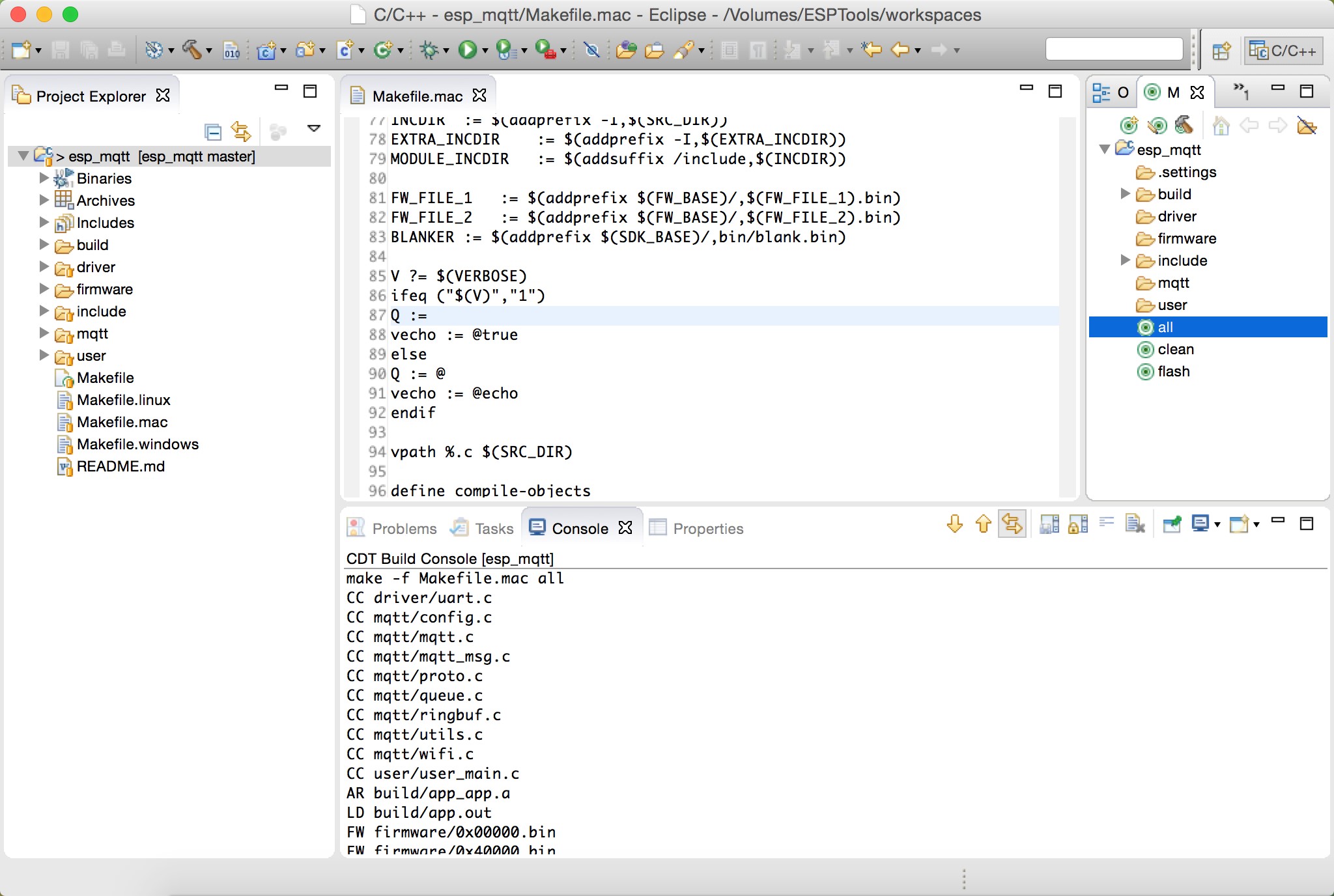Screen dimensions: 1334x896
Task: Click the Properties panel icon in Console
Action: click(656, 527)
